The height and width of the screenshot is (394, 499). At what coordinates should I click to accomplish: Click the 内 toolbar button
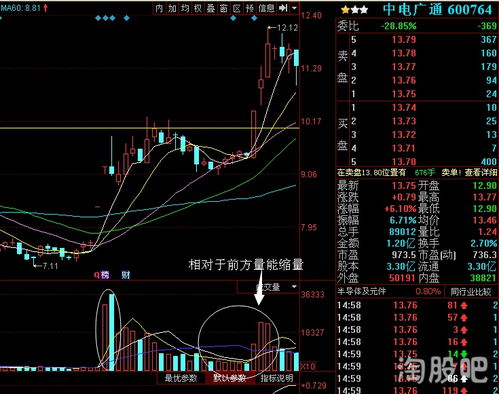tap(159, 8)
